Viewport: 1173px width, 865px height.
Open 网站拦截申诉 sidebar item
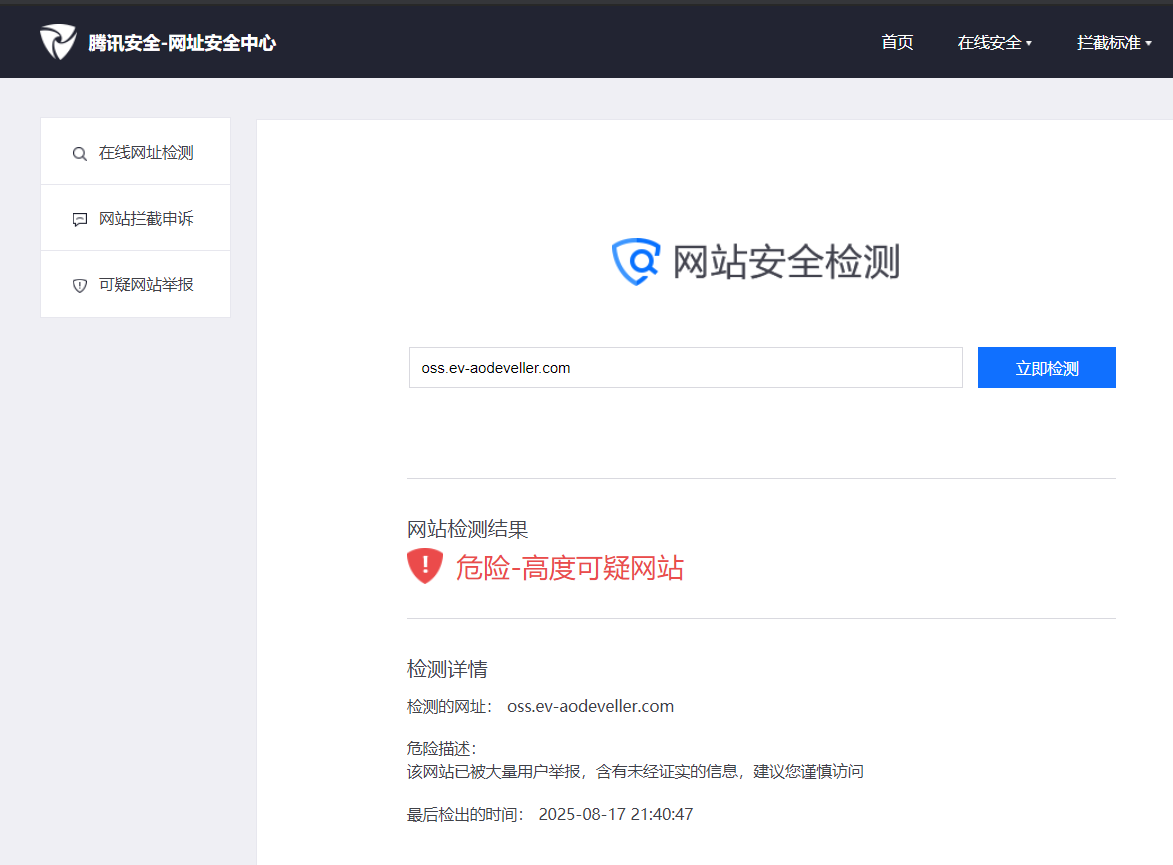click(135, 218)
